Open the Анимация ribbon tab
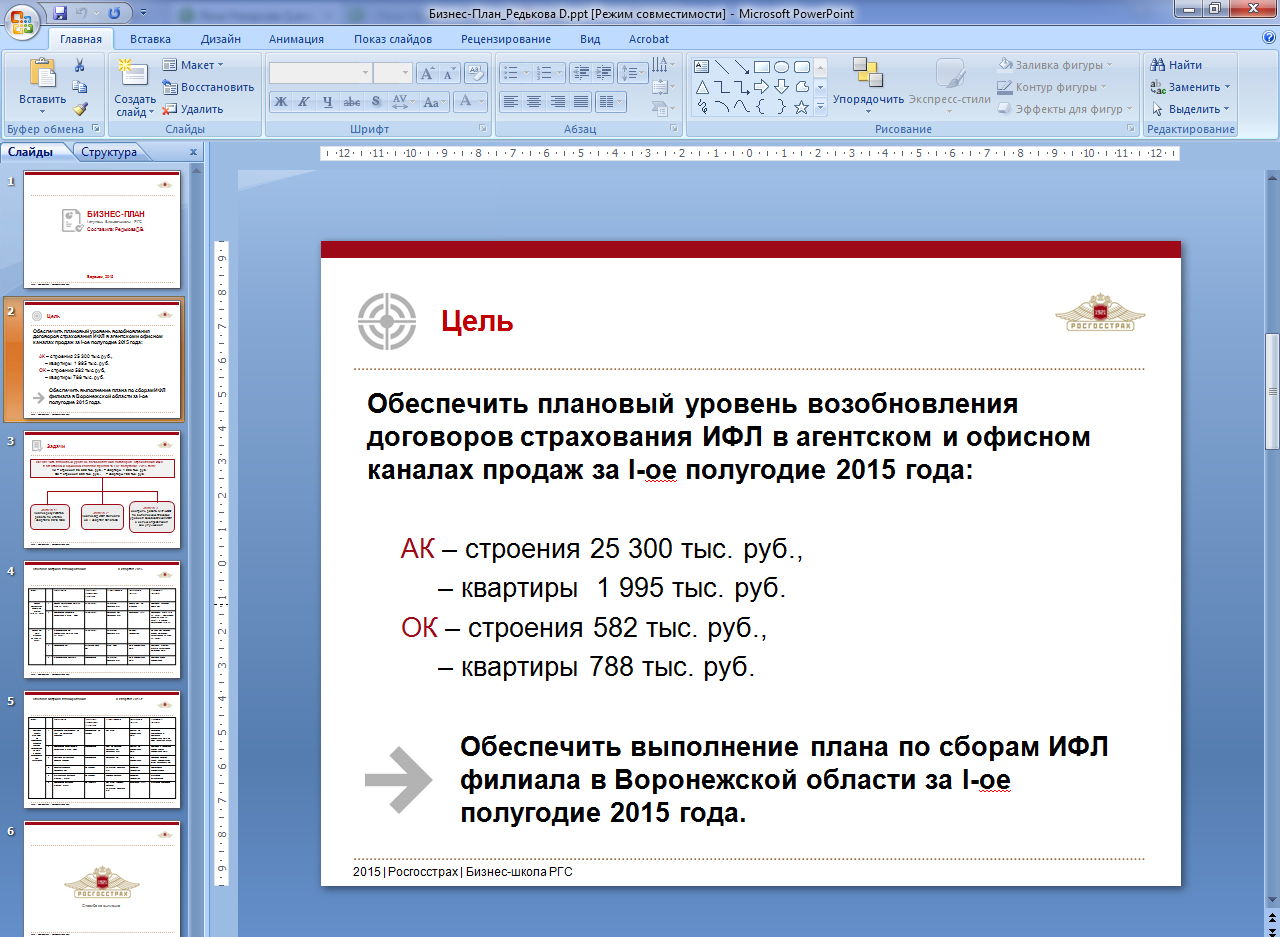1280x937 pixels. (x=296, y=39)
